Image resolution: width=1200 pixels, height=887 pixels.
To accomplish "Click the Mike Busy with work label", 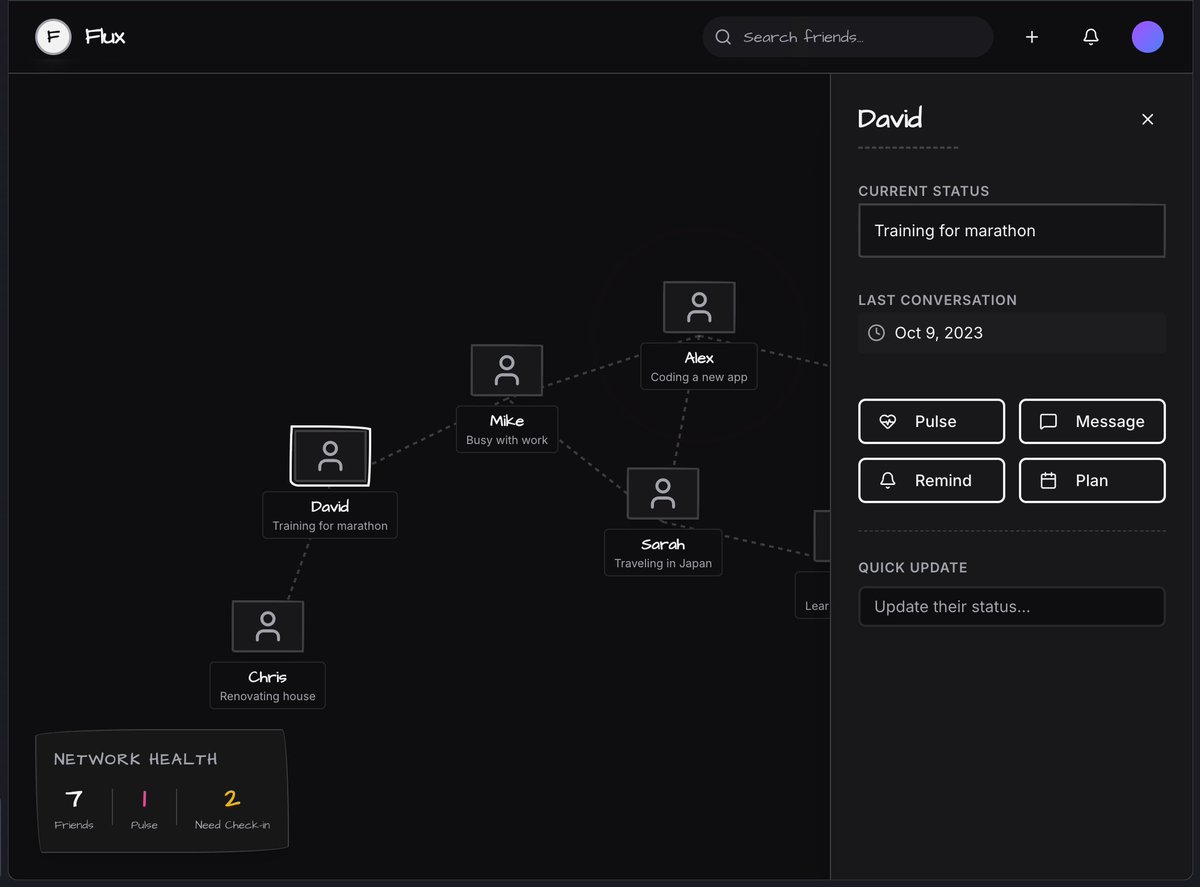I will (507, 430).
